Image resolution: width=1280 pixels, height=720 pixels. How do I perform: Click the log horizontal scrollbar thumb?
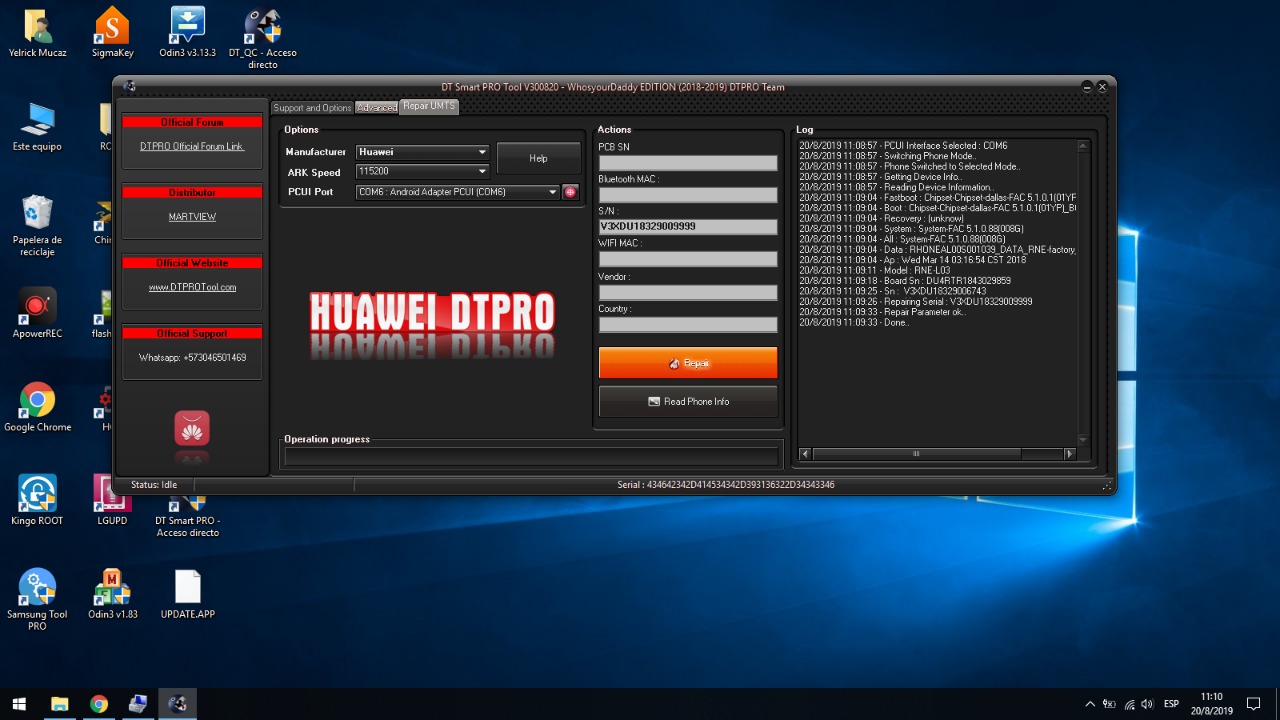916,454
